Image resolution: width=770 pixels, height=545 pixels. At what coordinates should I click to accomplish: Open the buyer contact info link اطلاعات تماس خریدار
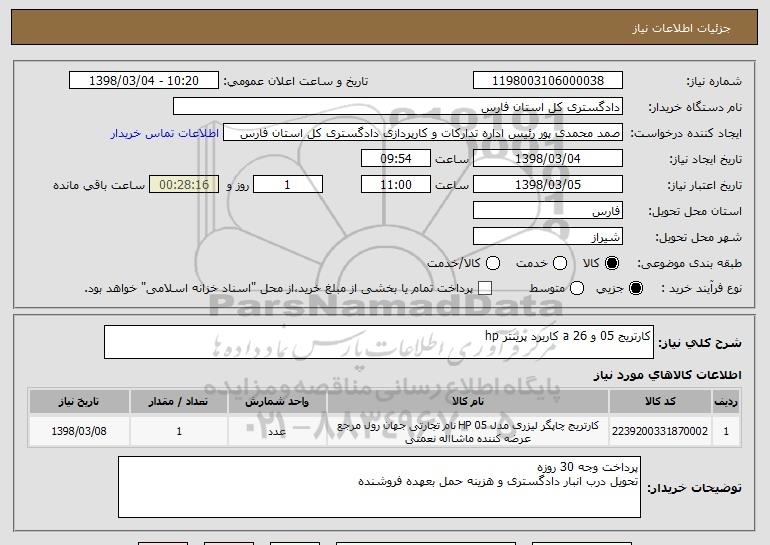click(x=165, y=134)
